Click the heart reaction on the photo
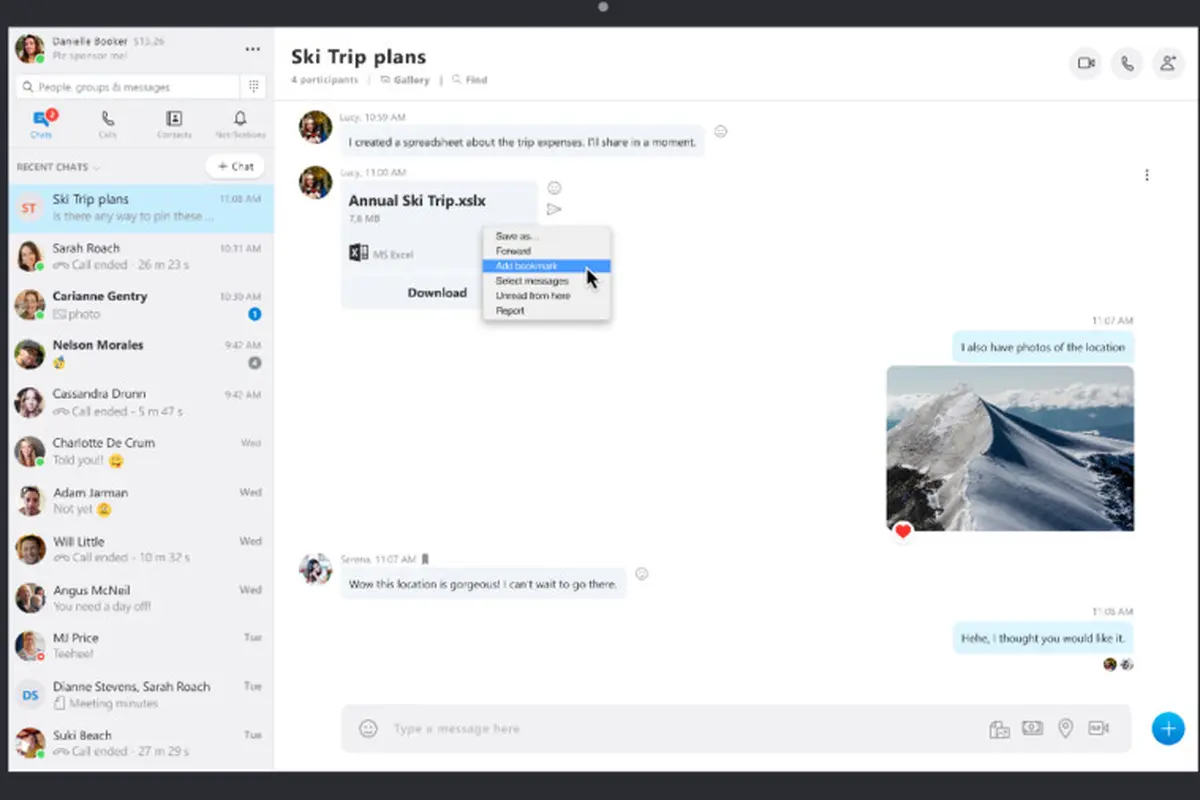Viewport: 1200px width, 800px height. [903, 531]
